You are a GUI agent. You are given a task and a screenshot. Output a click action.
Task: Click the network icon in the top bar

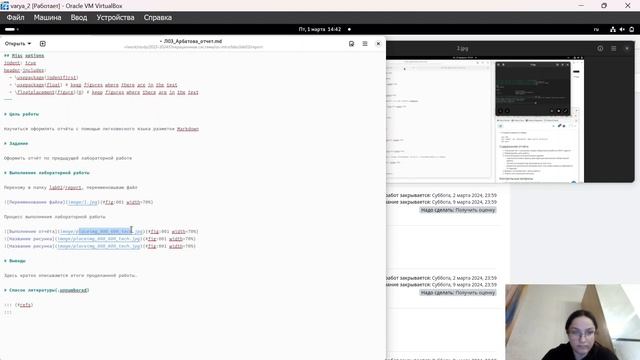pyautogui.click(x=613, y=29)
